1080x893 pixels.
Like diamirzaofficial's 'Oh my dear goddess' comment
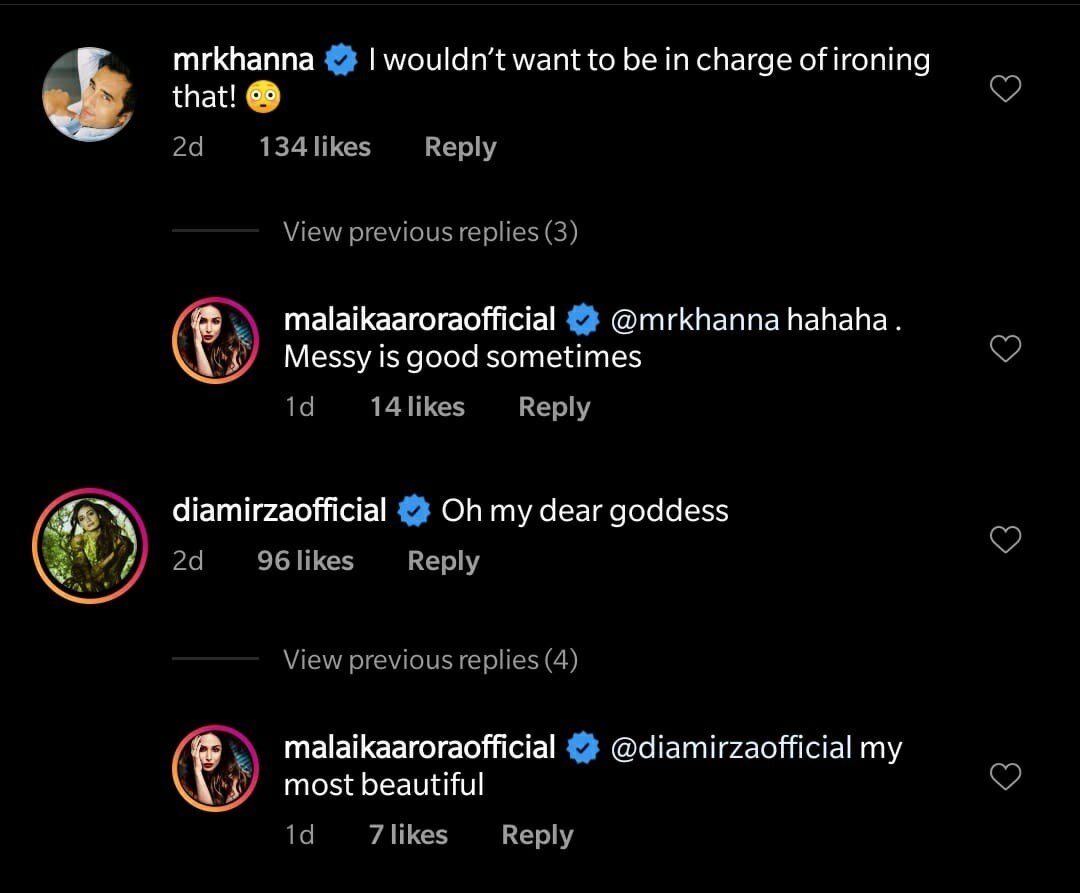coord(1004,540)
